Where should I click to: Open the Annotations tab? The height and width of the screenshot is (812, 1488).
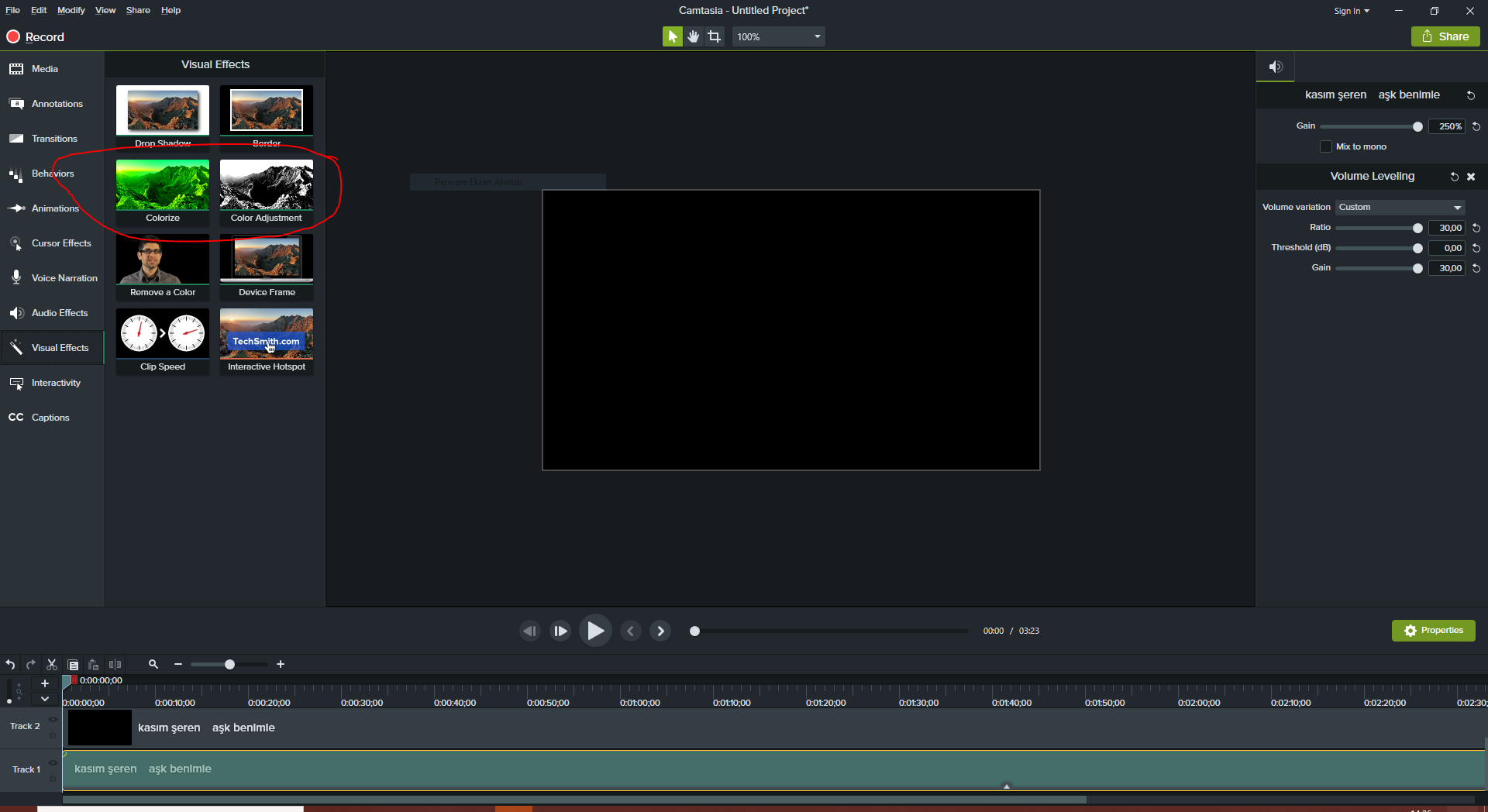pos(52,104)
